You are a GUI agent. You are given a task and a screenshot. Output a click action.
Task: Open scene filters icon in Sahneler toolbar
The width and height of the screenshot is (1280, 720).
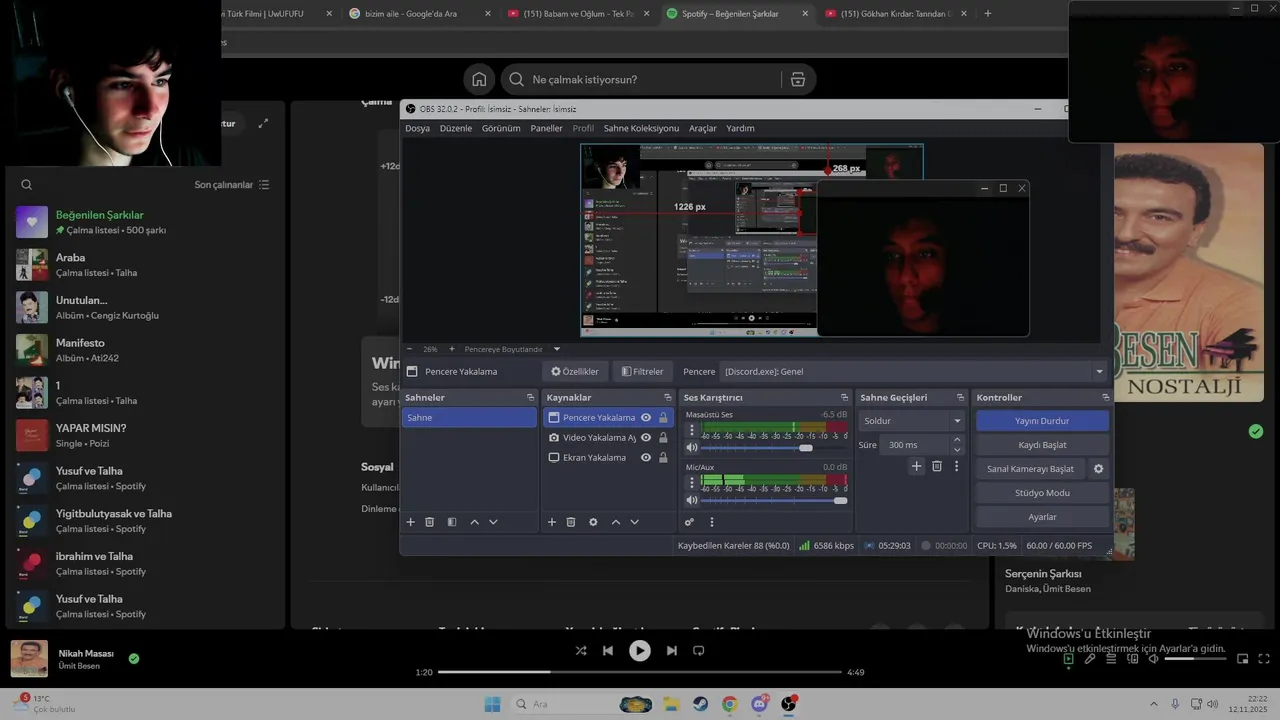click(x=452, y=522)
